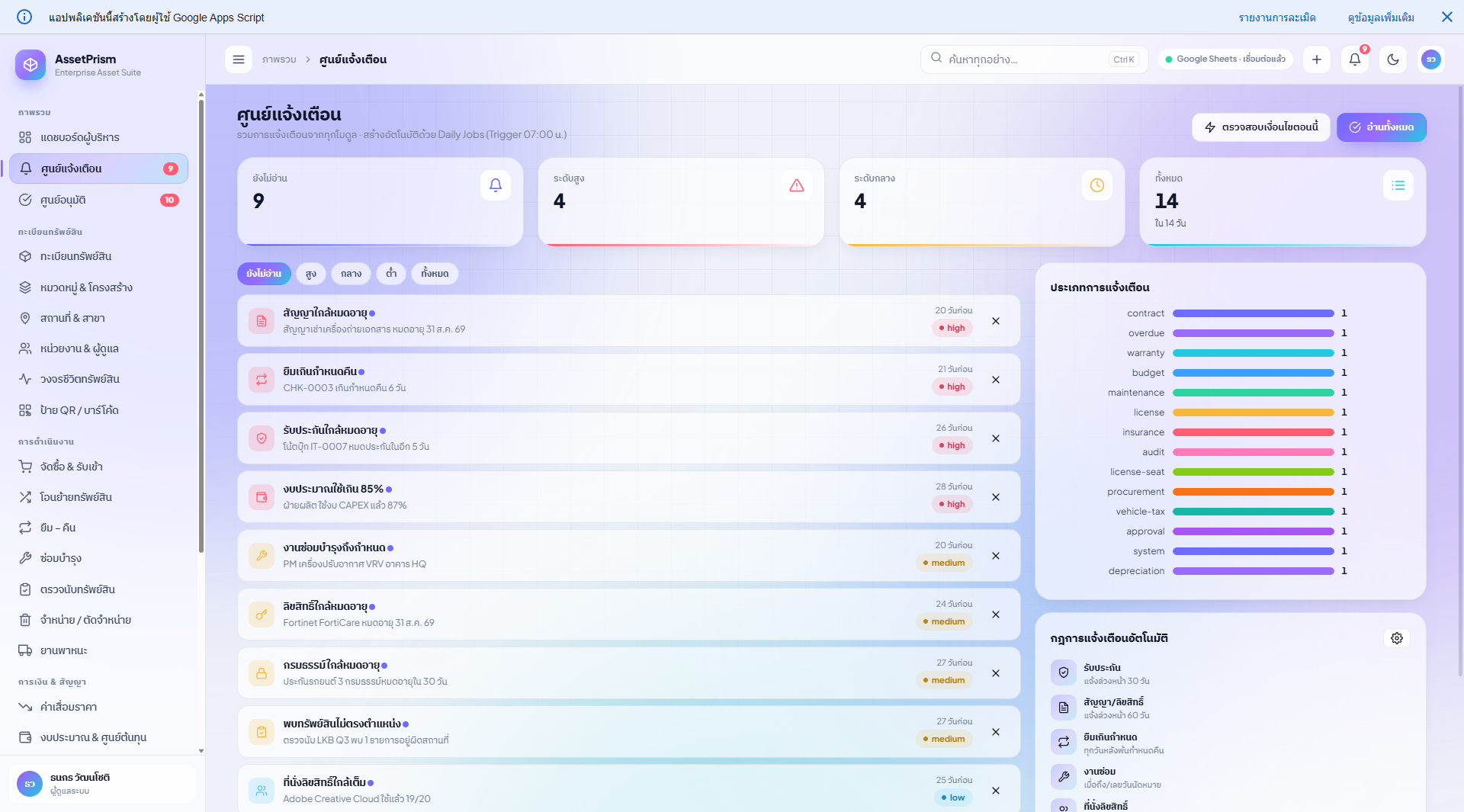Open the notification bell in top bar
Screen dimensions: 1464x812
pos(1355,59)
